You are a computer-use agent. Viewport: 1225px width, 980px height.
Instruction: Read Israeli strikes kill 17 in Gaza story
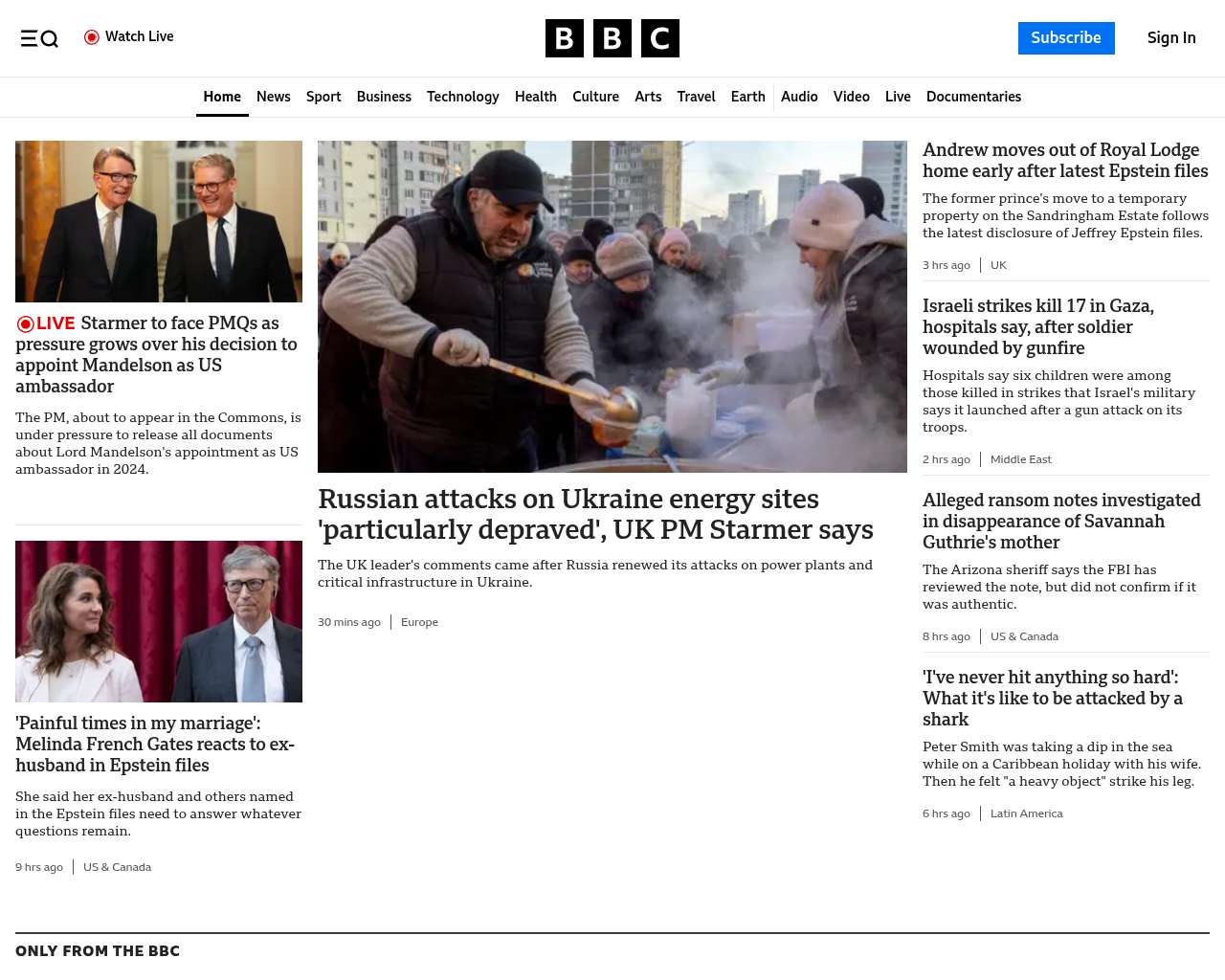pyautogui.click(x=1038, y=327)
